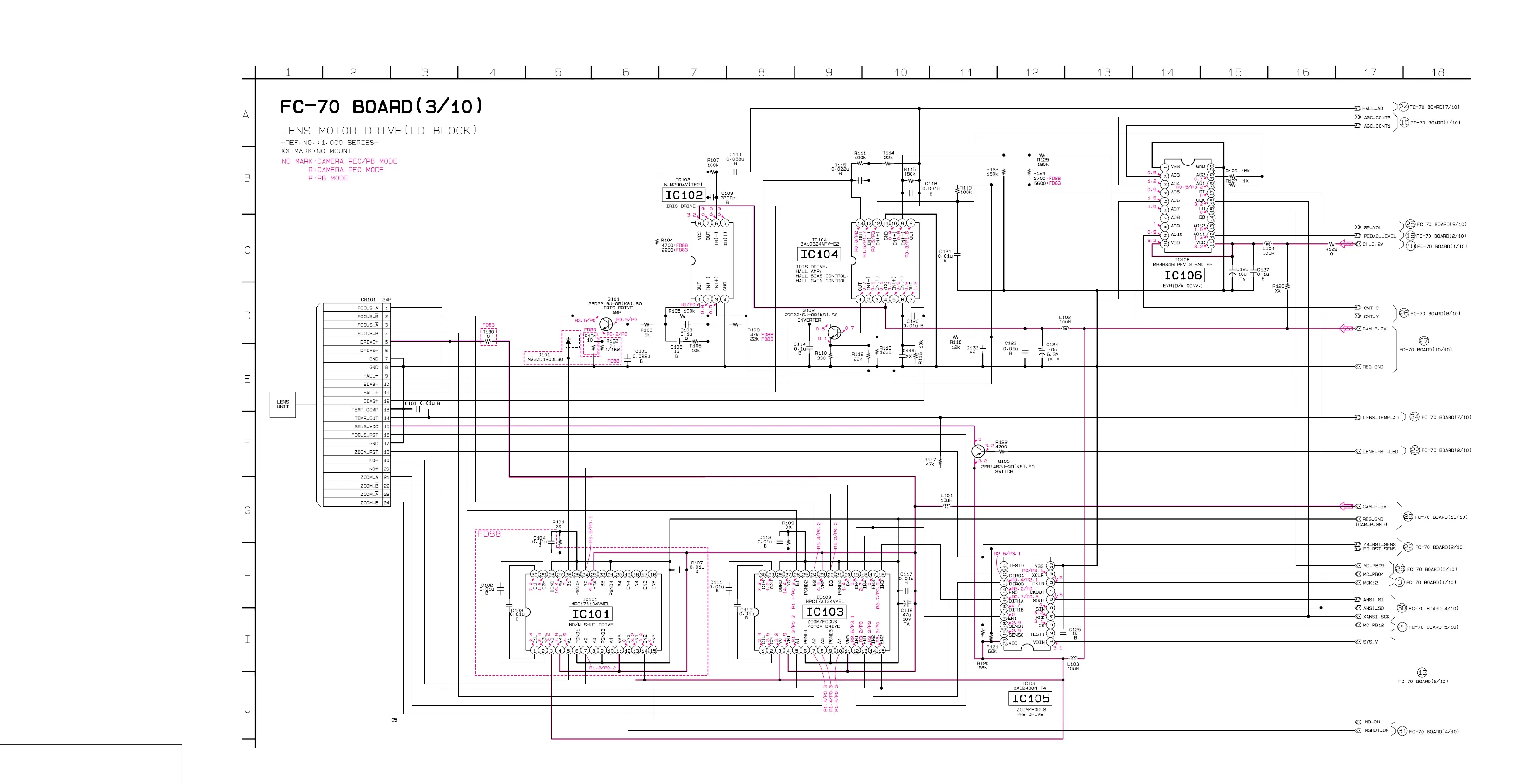The width and height of the screenshot is (1533, 784).
Task: Click the IC106 EVR D/A converter label
Action: (1182, 275)
